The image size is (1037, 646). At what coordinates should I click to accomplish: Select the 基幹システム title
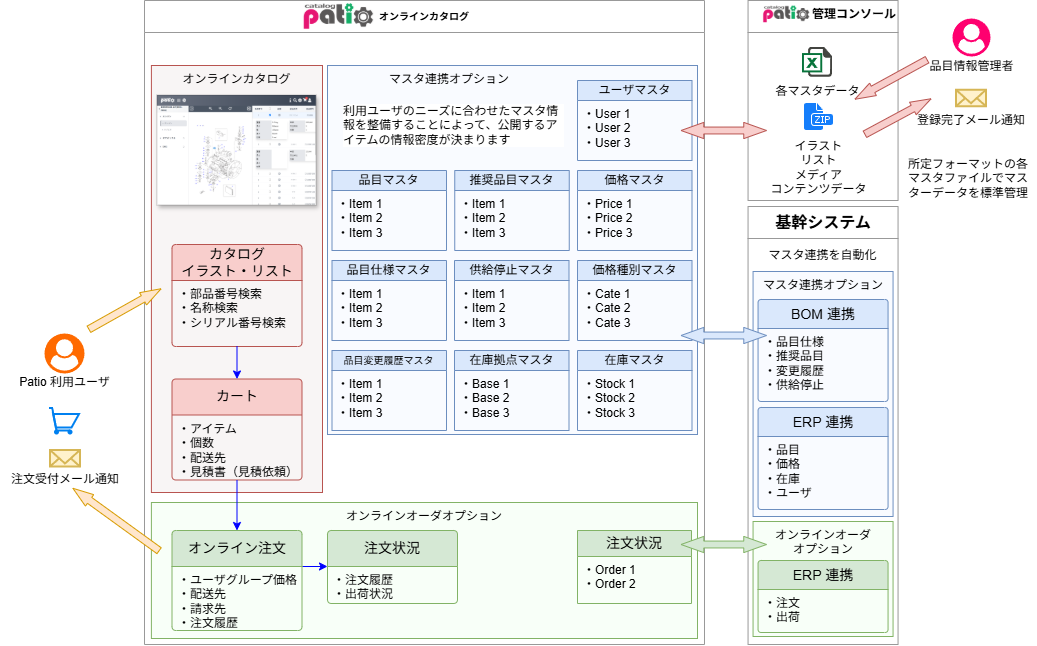(823, 222)
